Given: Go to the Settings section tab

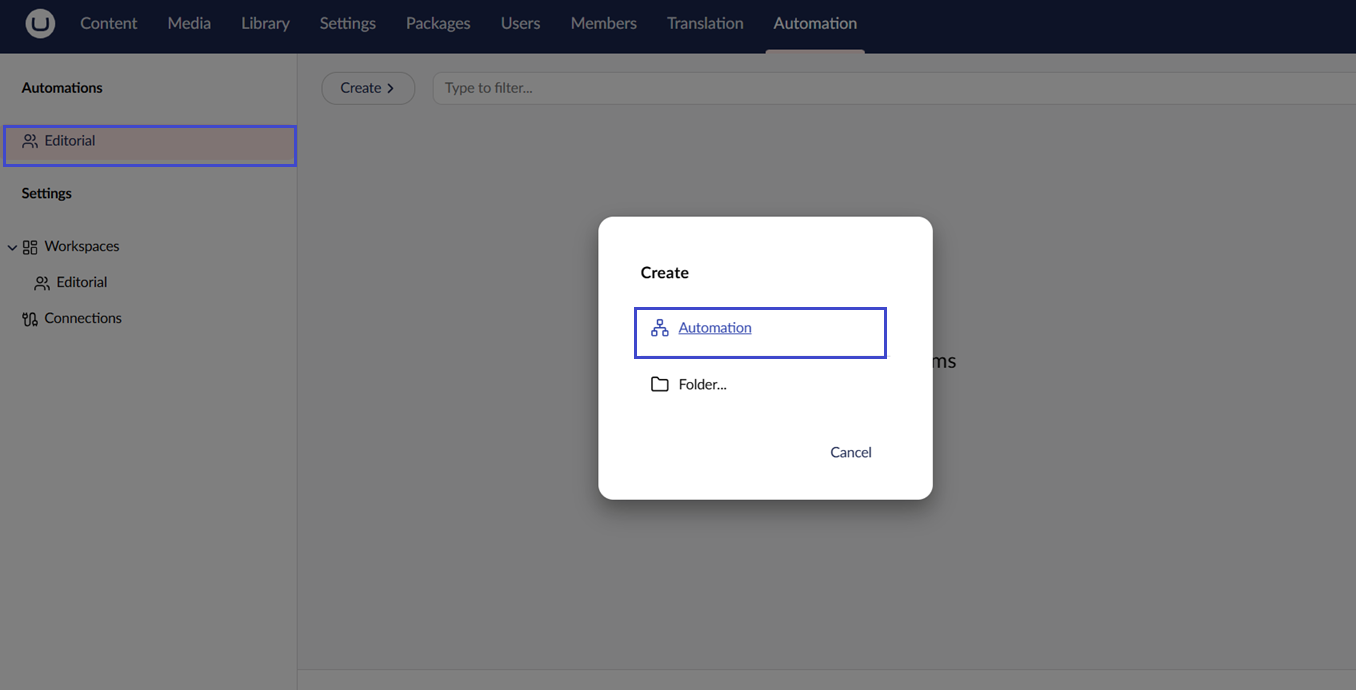Looking at the screenshot, I should click(x=348, y=23).
